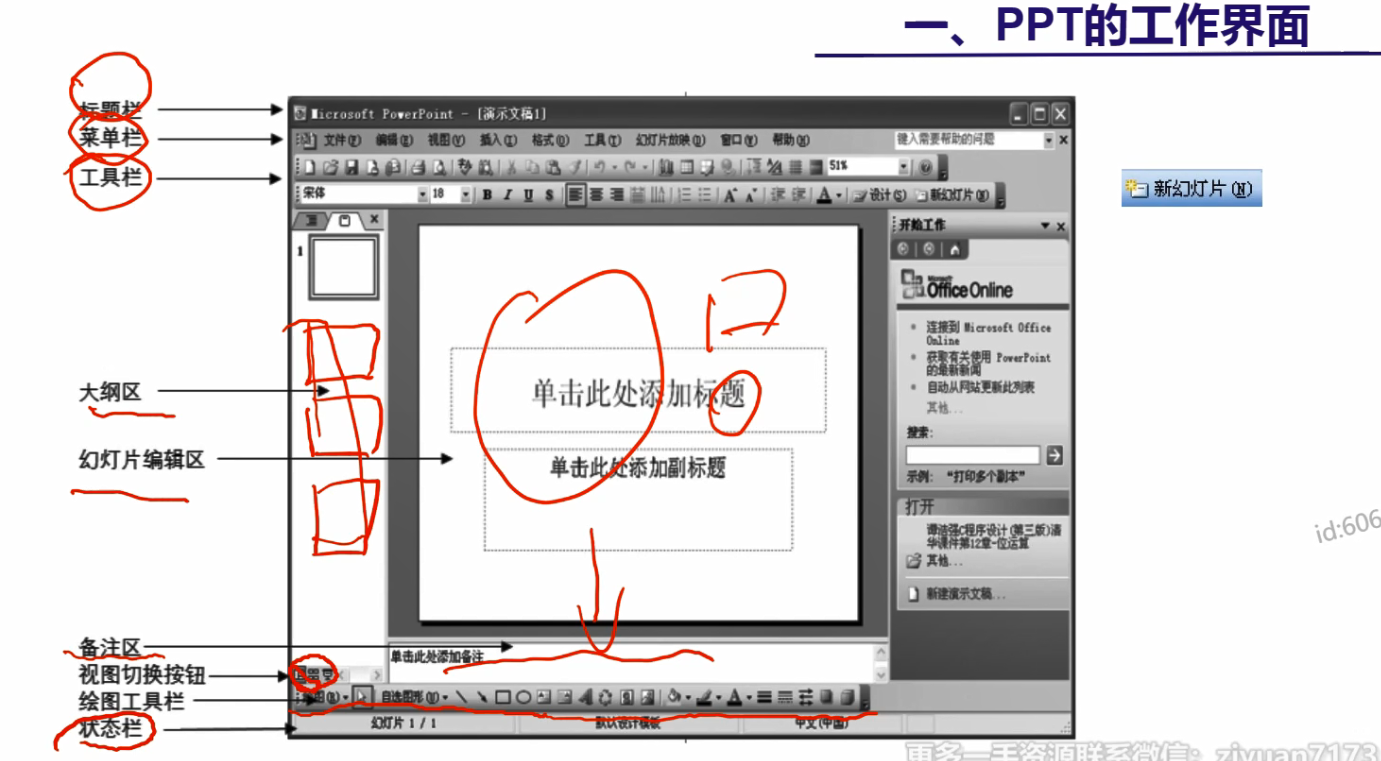Select Align Left paragraph button

[x=575, y=194]
